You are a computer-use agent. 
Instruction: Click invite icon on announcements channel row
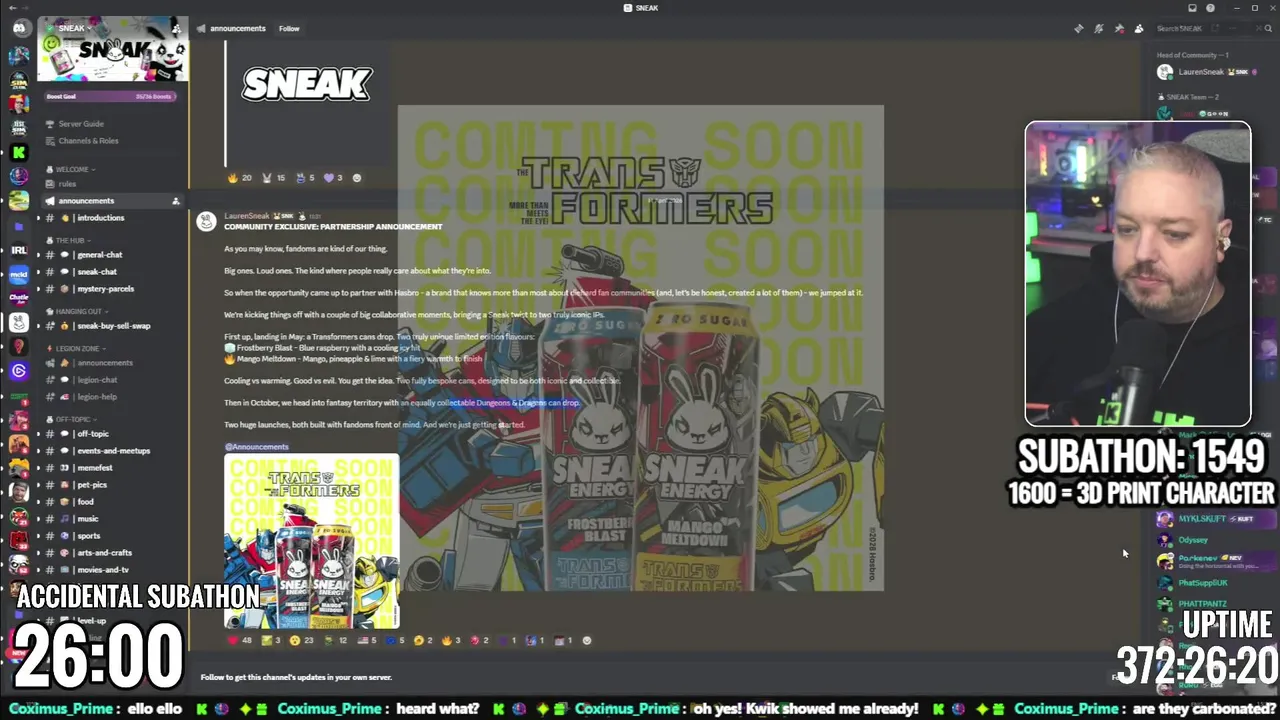tap(176, 201)
